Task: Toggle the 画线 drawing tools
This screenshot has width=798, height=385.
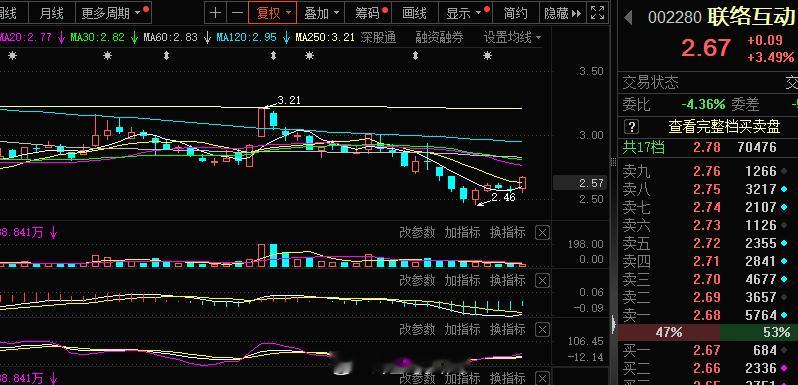Action: pos(414,13)
